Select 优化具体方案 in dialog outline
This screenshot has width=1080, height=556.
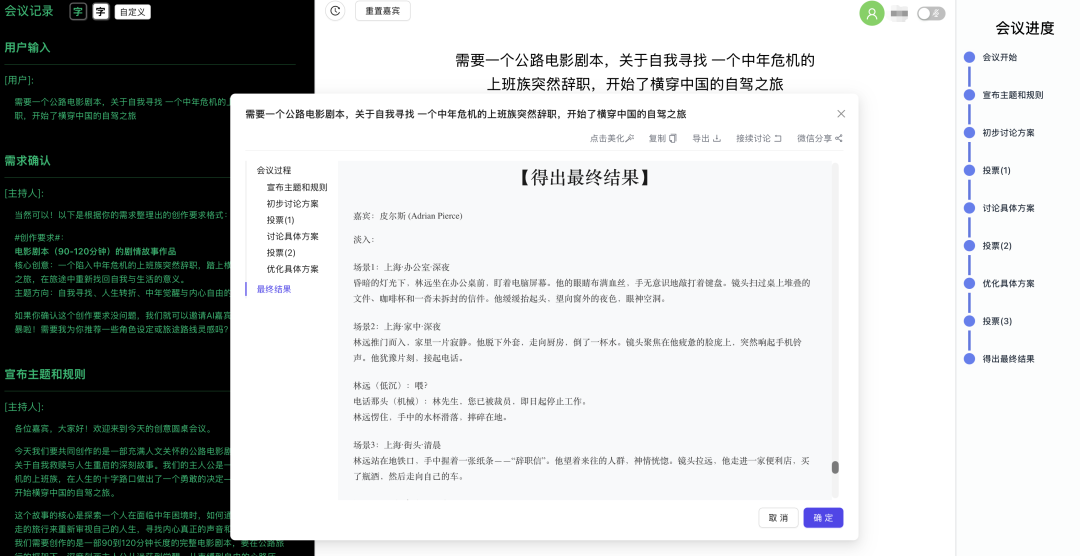(293, 269)
